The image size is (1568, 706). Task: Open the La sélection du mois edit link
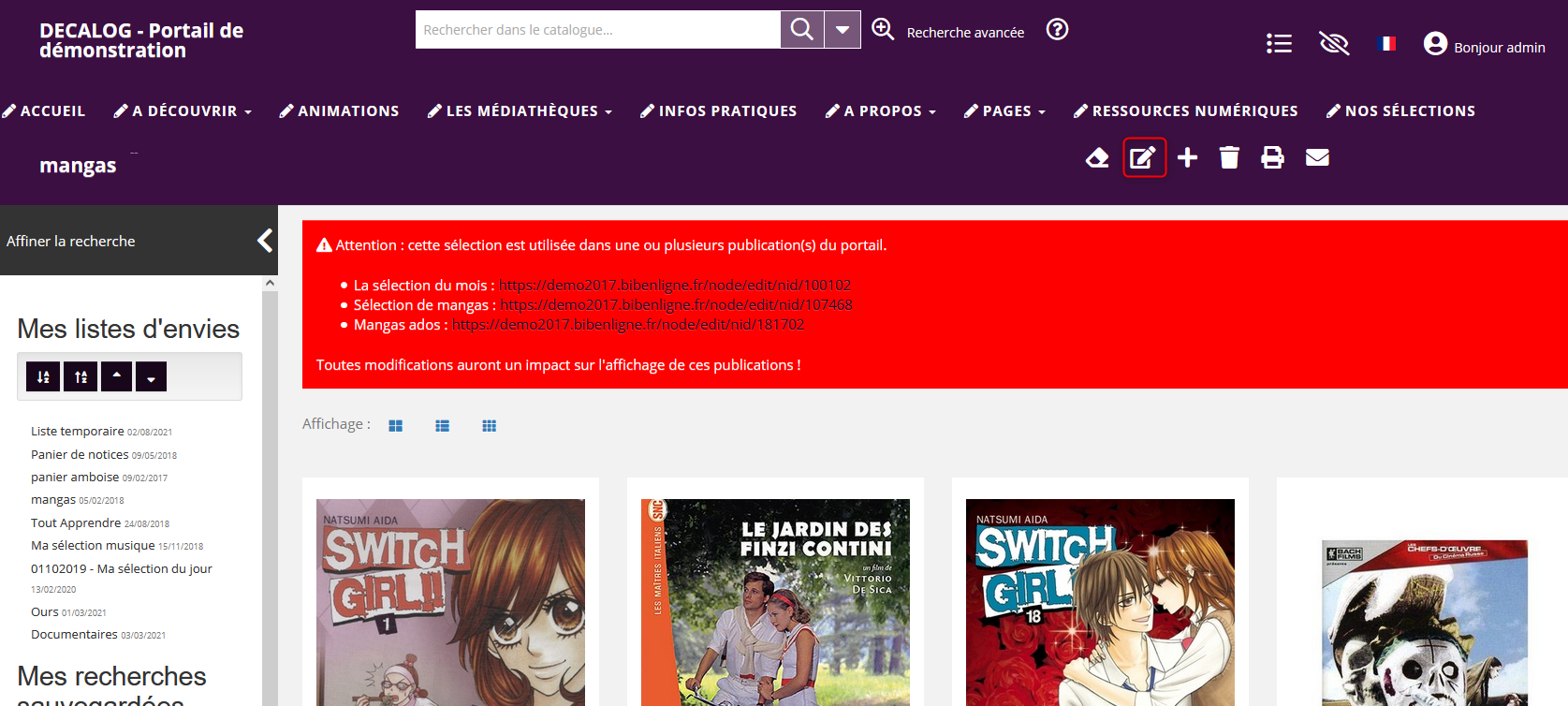675,285
